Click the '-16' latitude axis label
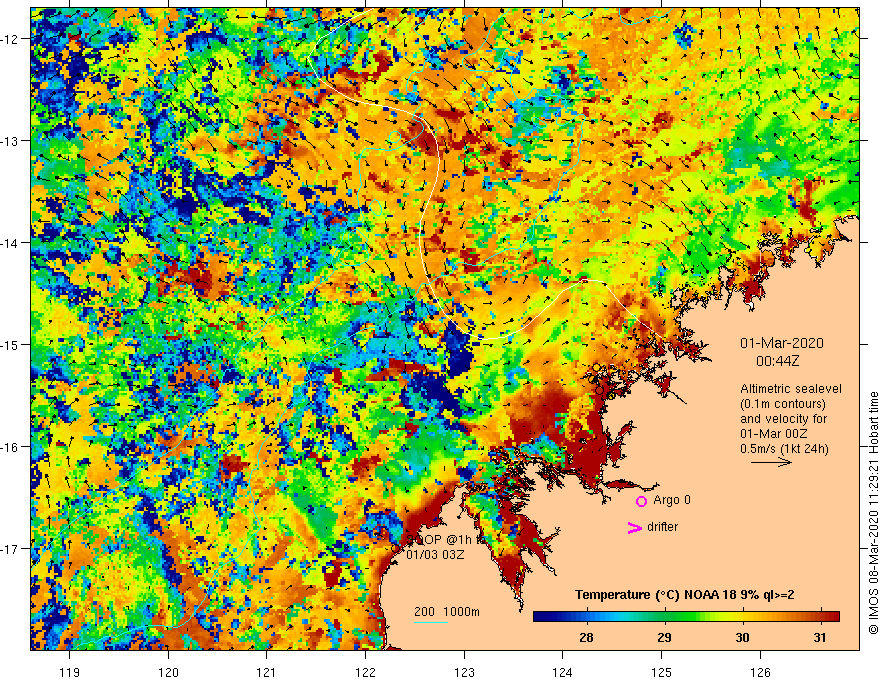The height and width of the screenshot is (680, 880). pos(11,447)
